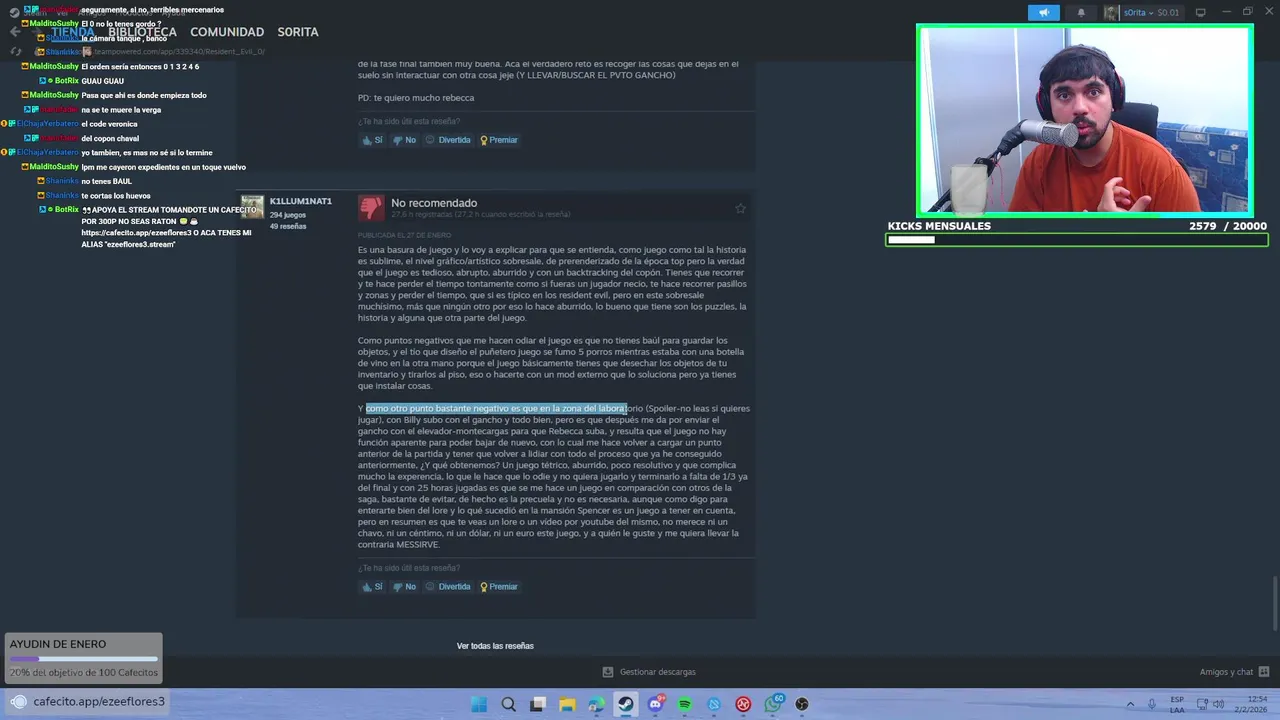
Task: View K1LLUM1NAT1's 294 juegos
Action: pos(288,215)
